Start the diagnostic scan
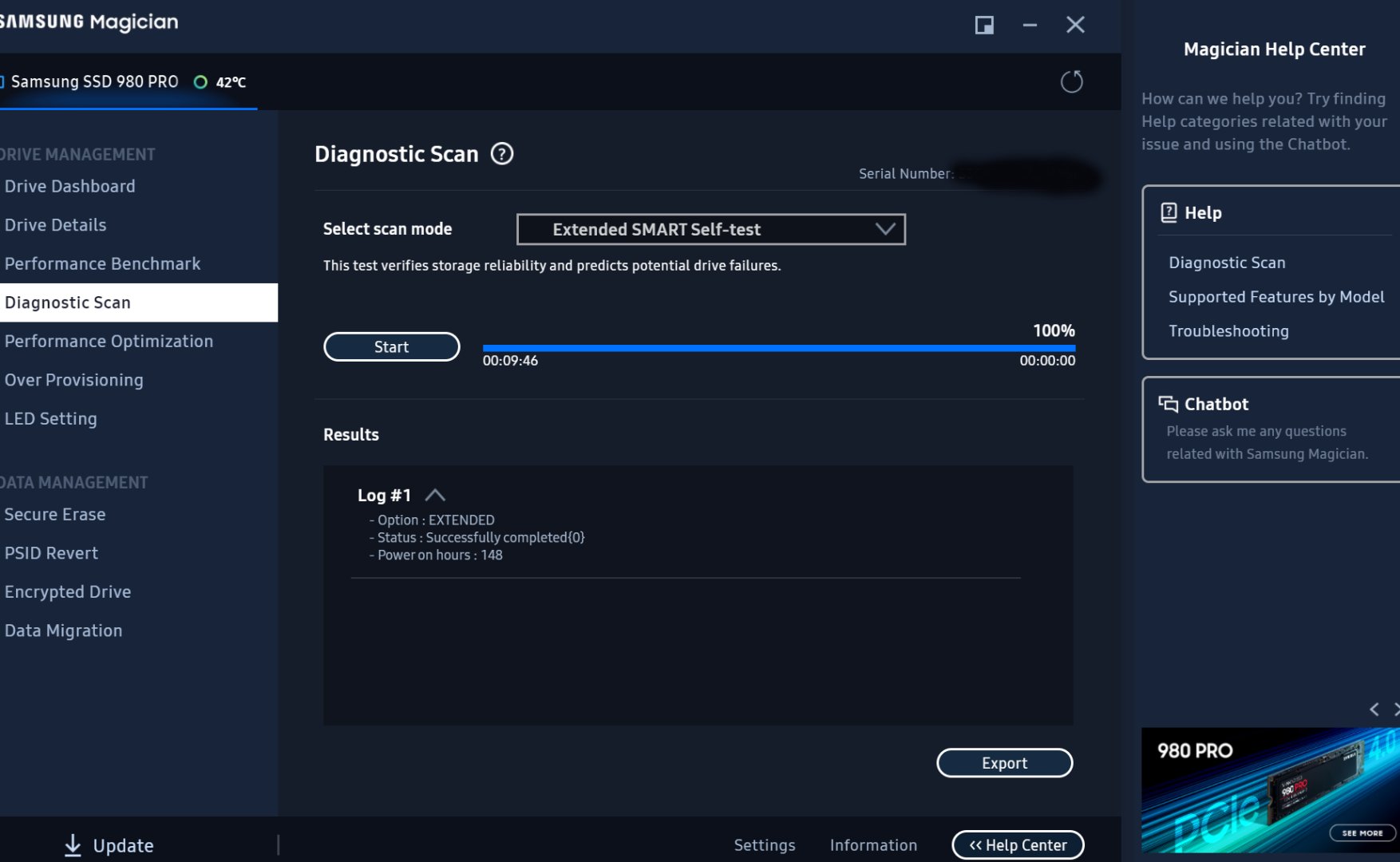This screenshot has width=1400, height=862. point(392,346)
